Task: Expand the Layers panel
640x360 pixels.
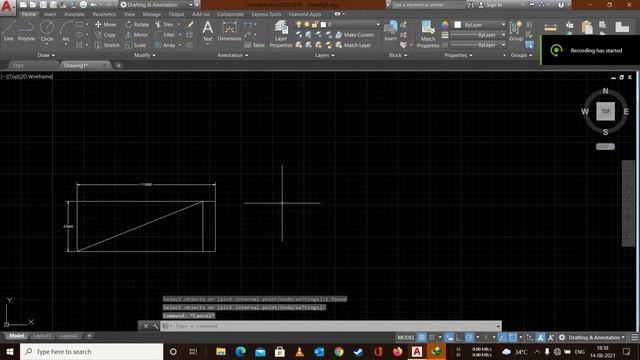Action: pyautogui.click(x=324, y=55)
